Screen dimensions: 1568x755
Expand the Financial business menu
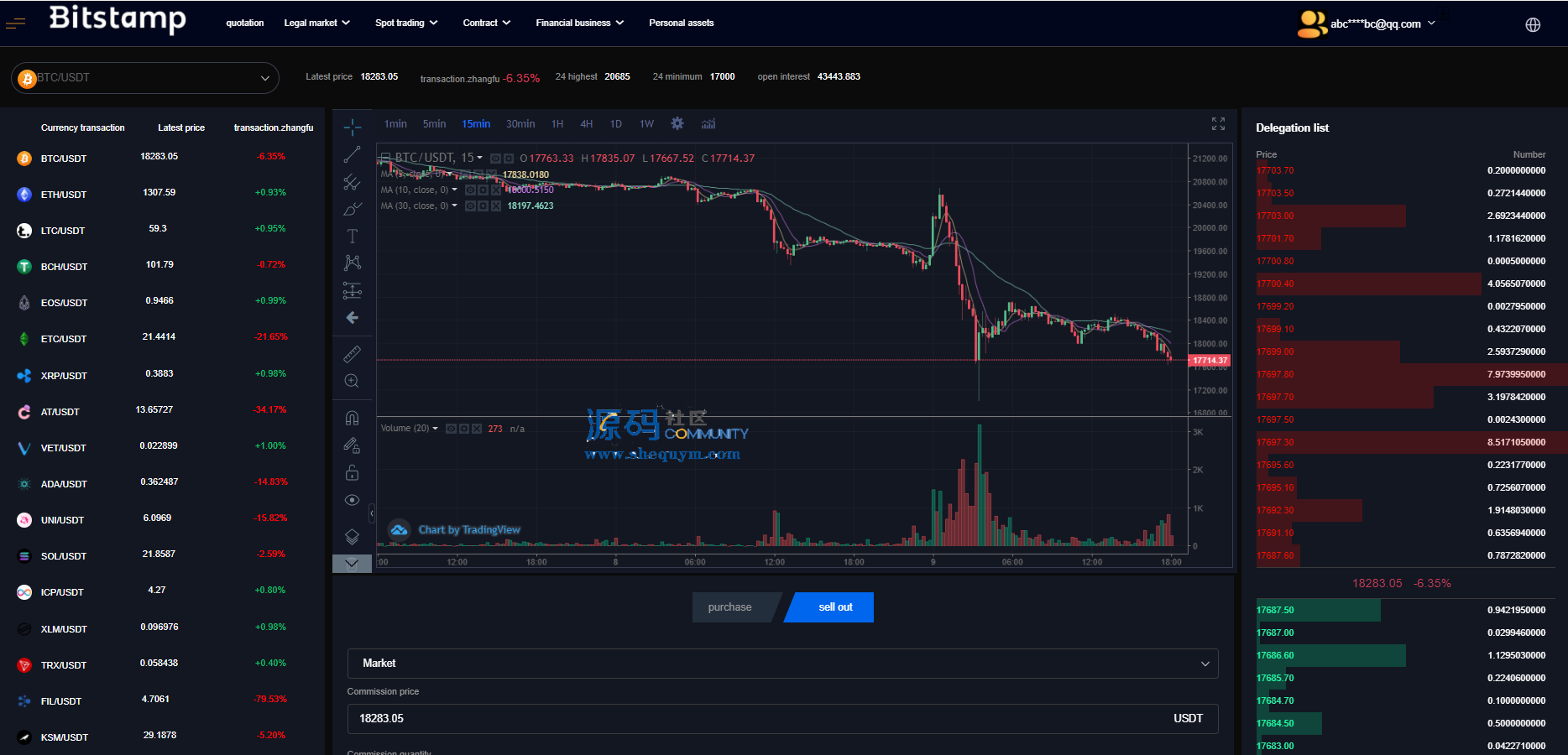[580, 23]
